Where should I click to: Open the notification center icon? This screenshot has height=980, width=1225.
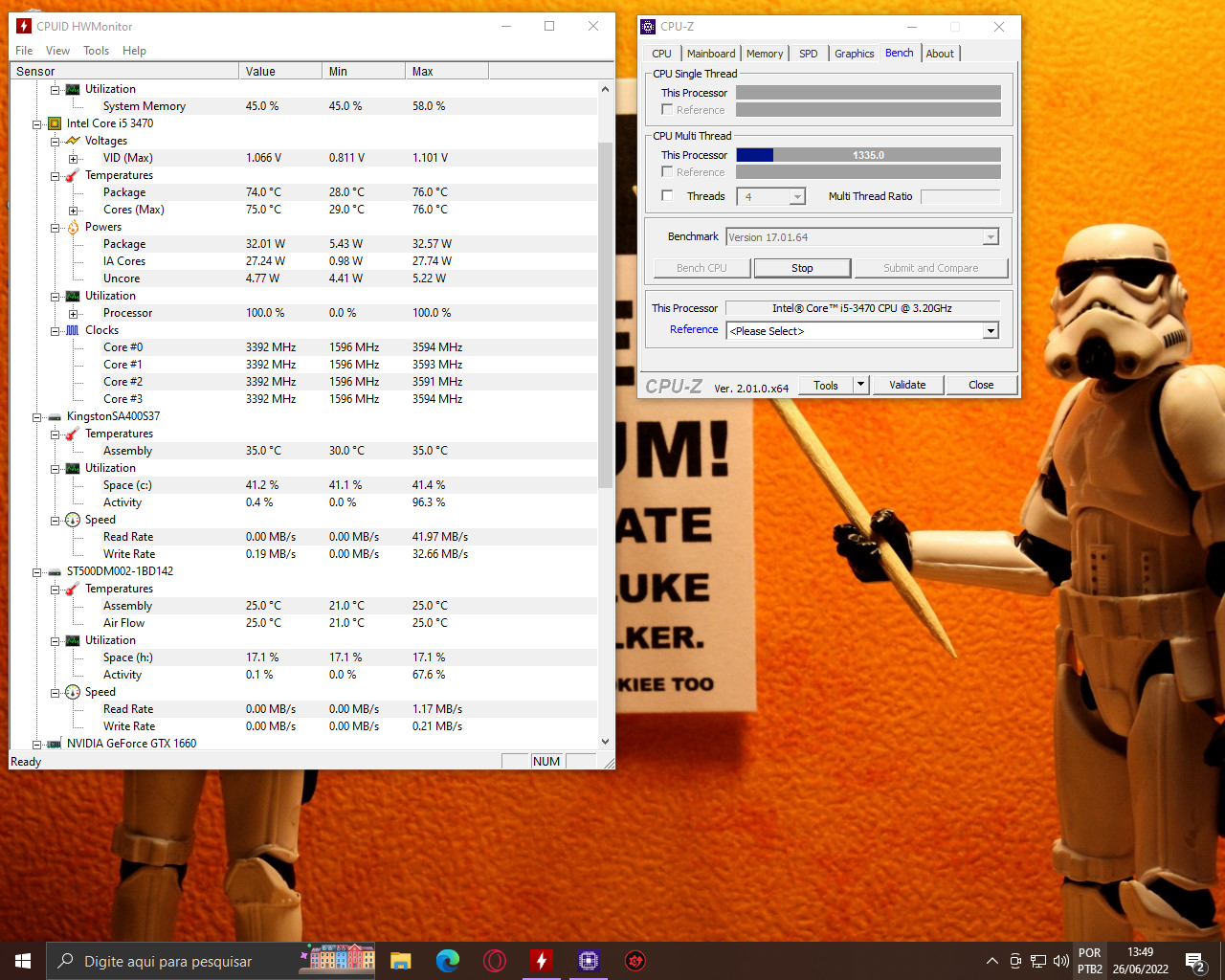pyautogui.click(x=1195, y=961)
